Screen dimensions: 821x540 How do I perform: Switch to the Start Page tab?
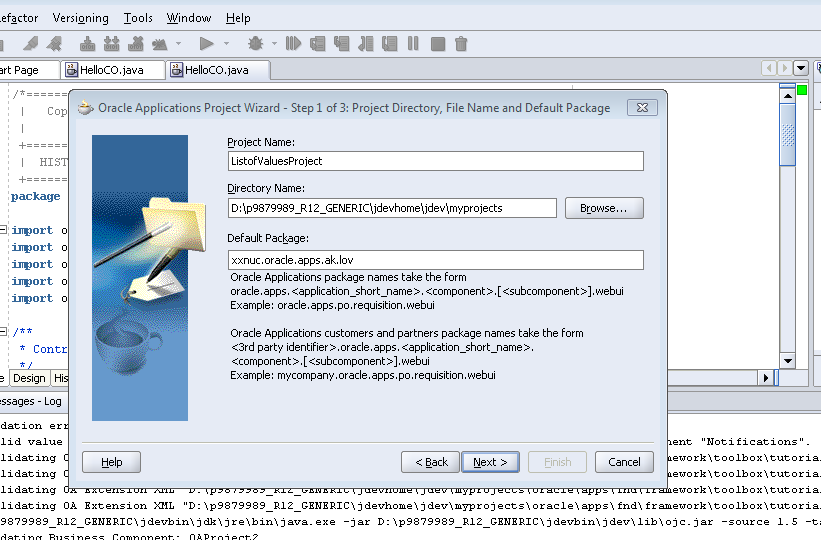[x=29, y=70]
